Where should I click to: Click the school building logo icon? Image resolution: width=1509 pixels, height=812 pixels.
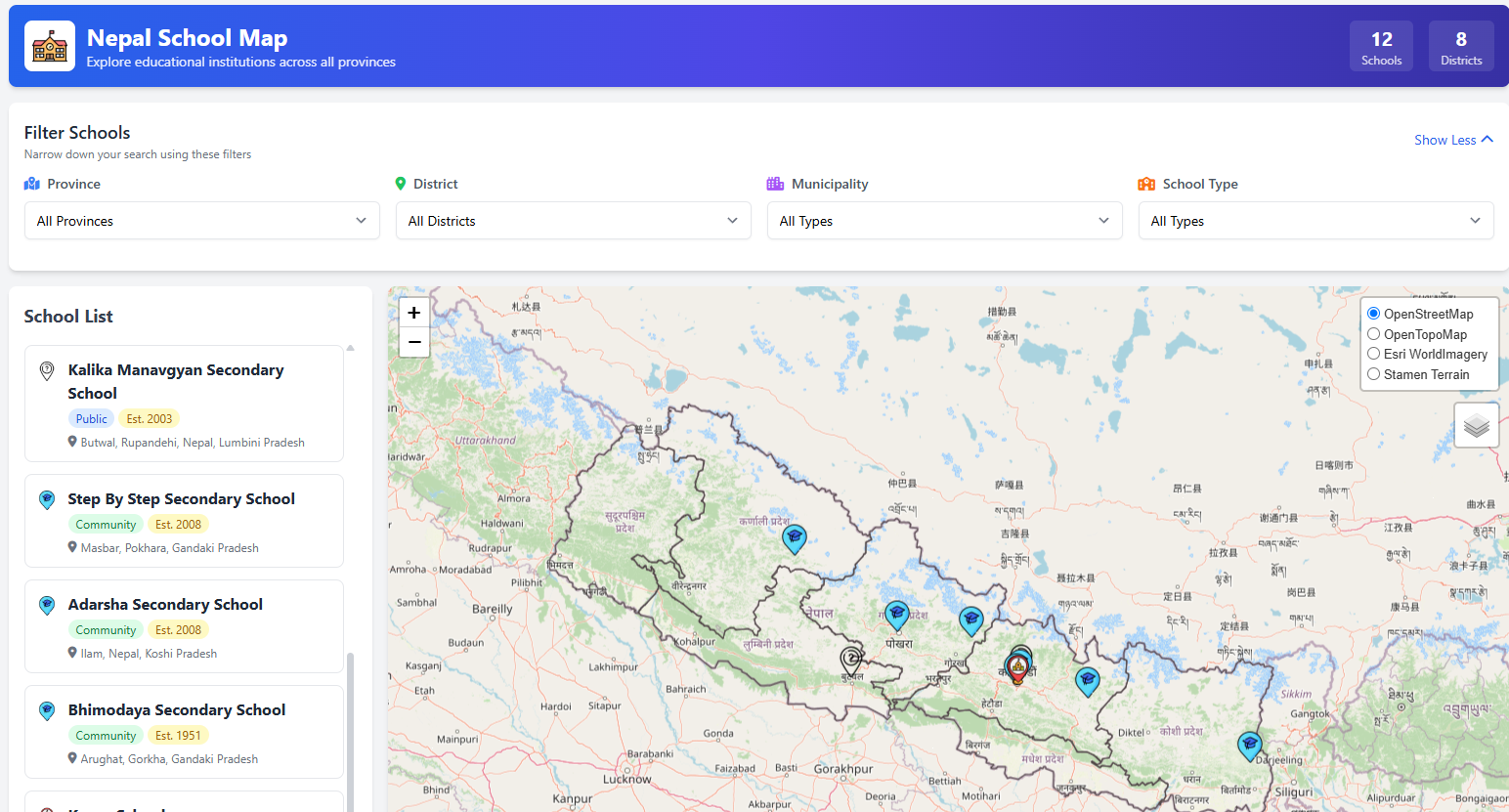[50, 46]
